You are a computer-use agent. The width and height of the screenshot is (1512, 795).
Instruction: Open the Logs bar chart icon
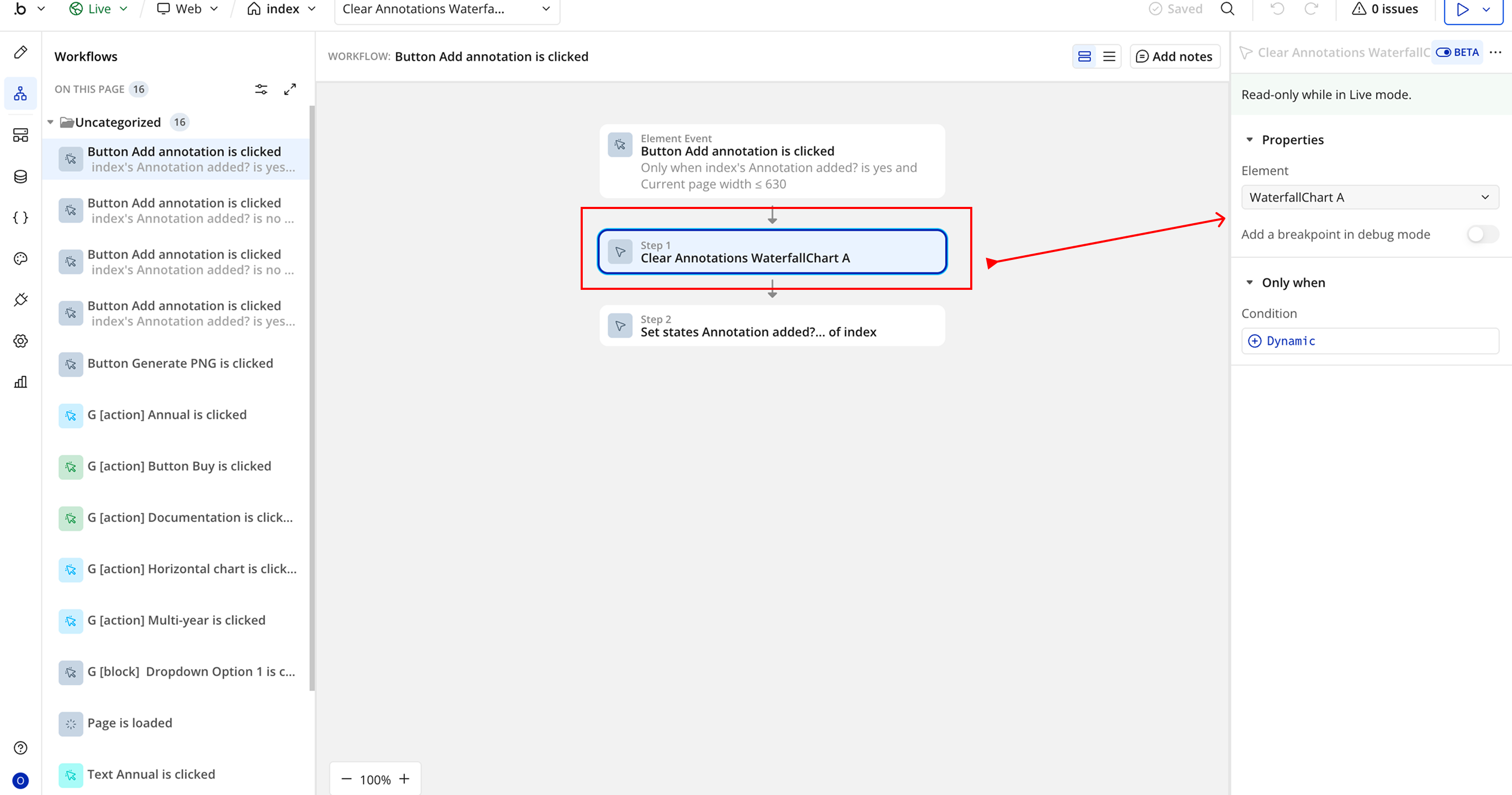click(20, 382)
